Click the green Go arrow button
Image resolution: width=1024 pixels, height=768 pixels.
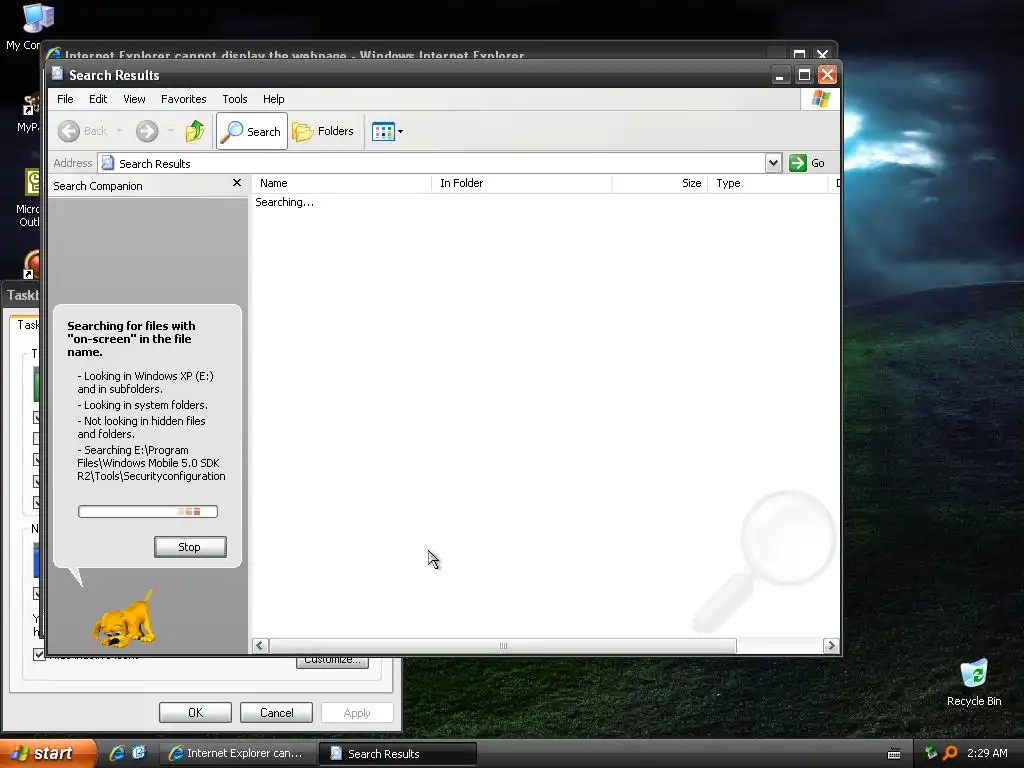(797, 163)
